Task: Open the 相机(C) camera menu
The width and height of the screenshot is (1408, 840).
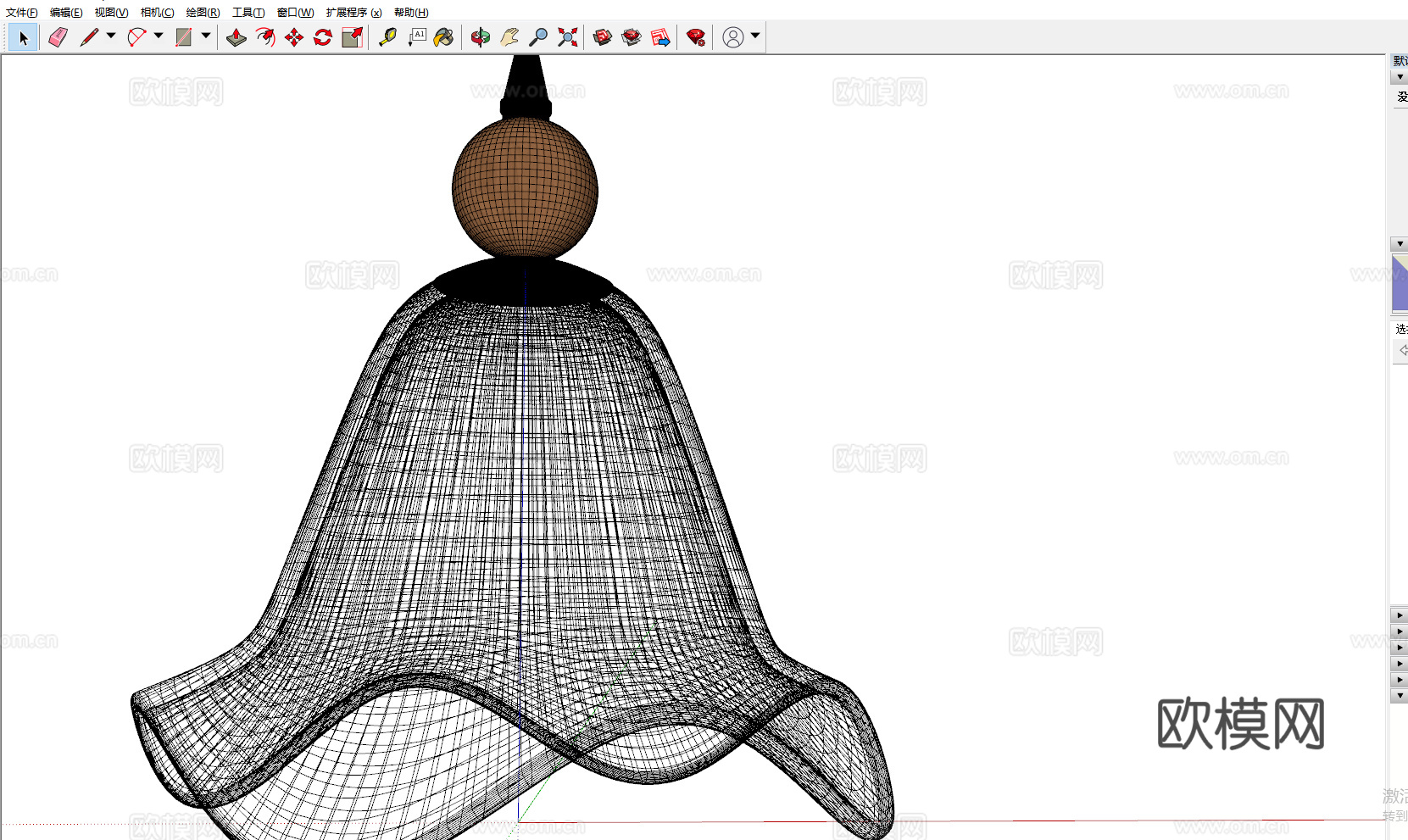Action: click(157, 12)
